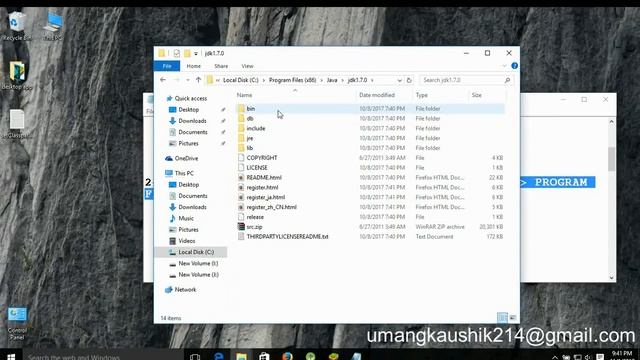Select register.html file
This screenshot has width=640, height=360.
[262, 187]
